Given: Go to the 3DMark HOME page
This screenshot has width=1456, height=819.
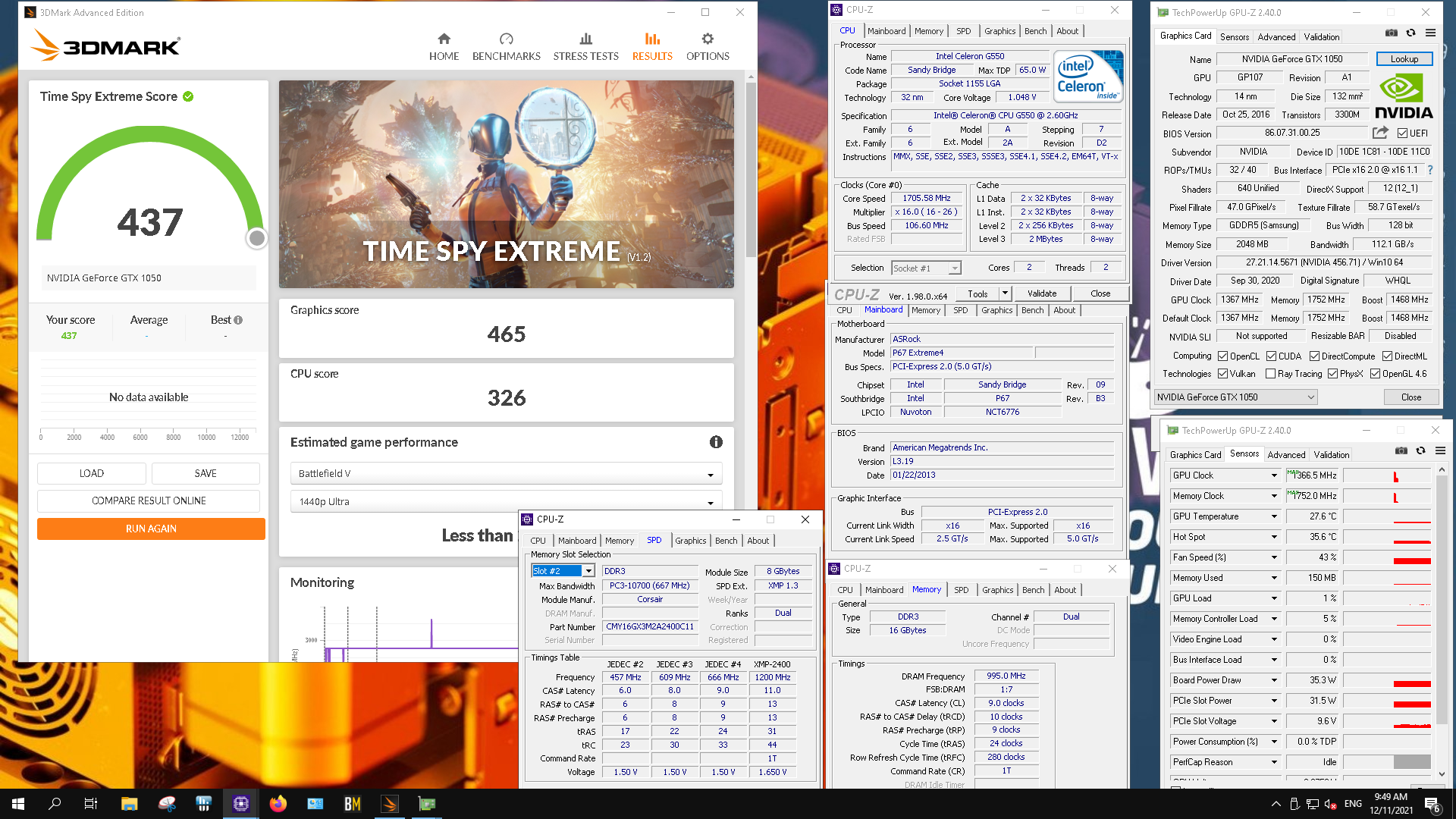Looking at the screenshot, I should pyautogui.click(x=444, y=47).
